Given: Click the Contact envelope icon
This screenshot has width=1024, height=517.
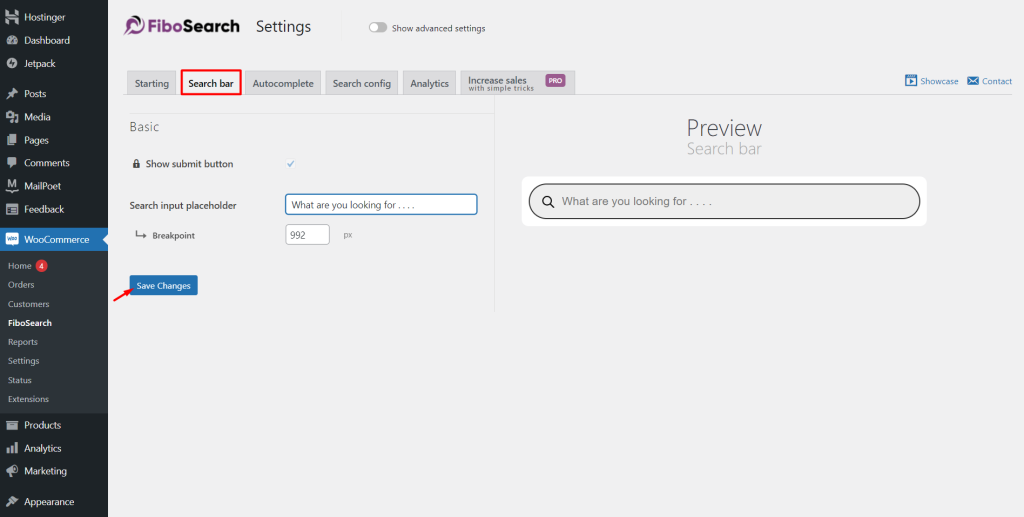Looking at the screenshot, I should [x=973, y=81].
